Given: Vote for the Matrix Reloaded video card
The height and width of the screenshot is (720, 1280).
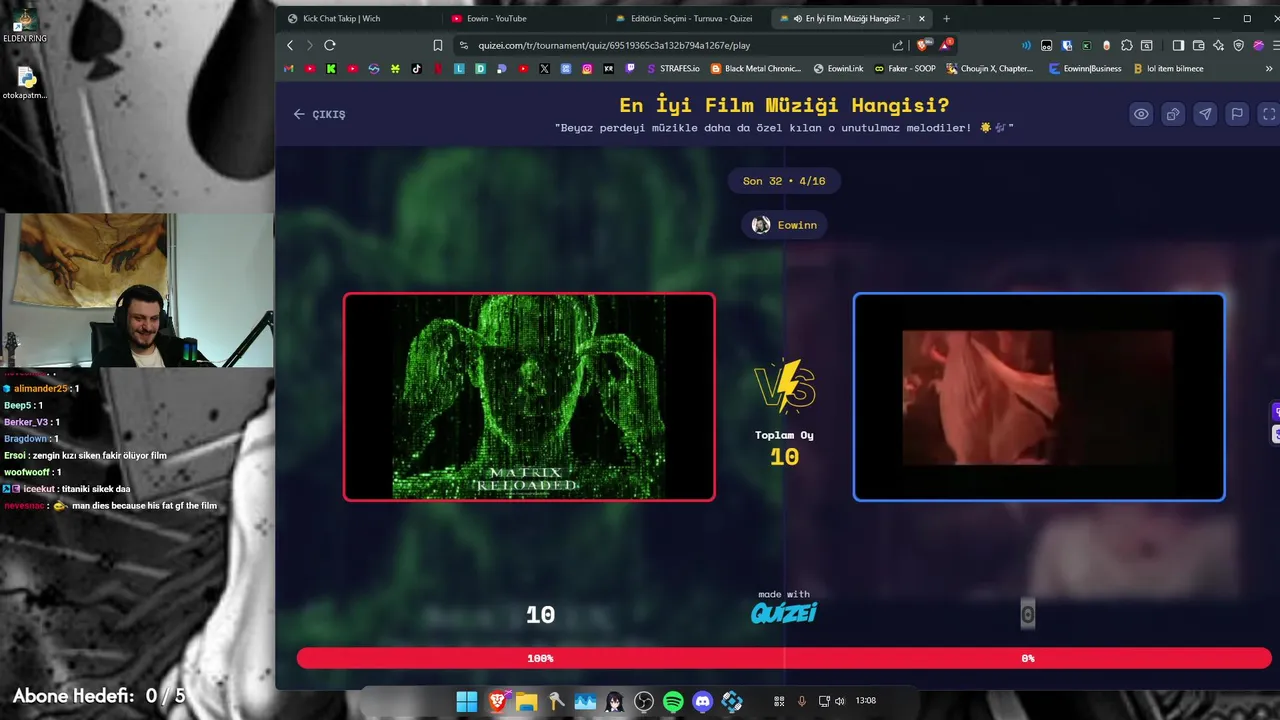Looking at the screenshot, I should click(x=529, y=397).
